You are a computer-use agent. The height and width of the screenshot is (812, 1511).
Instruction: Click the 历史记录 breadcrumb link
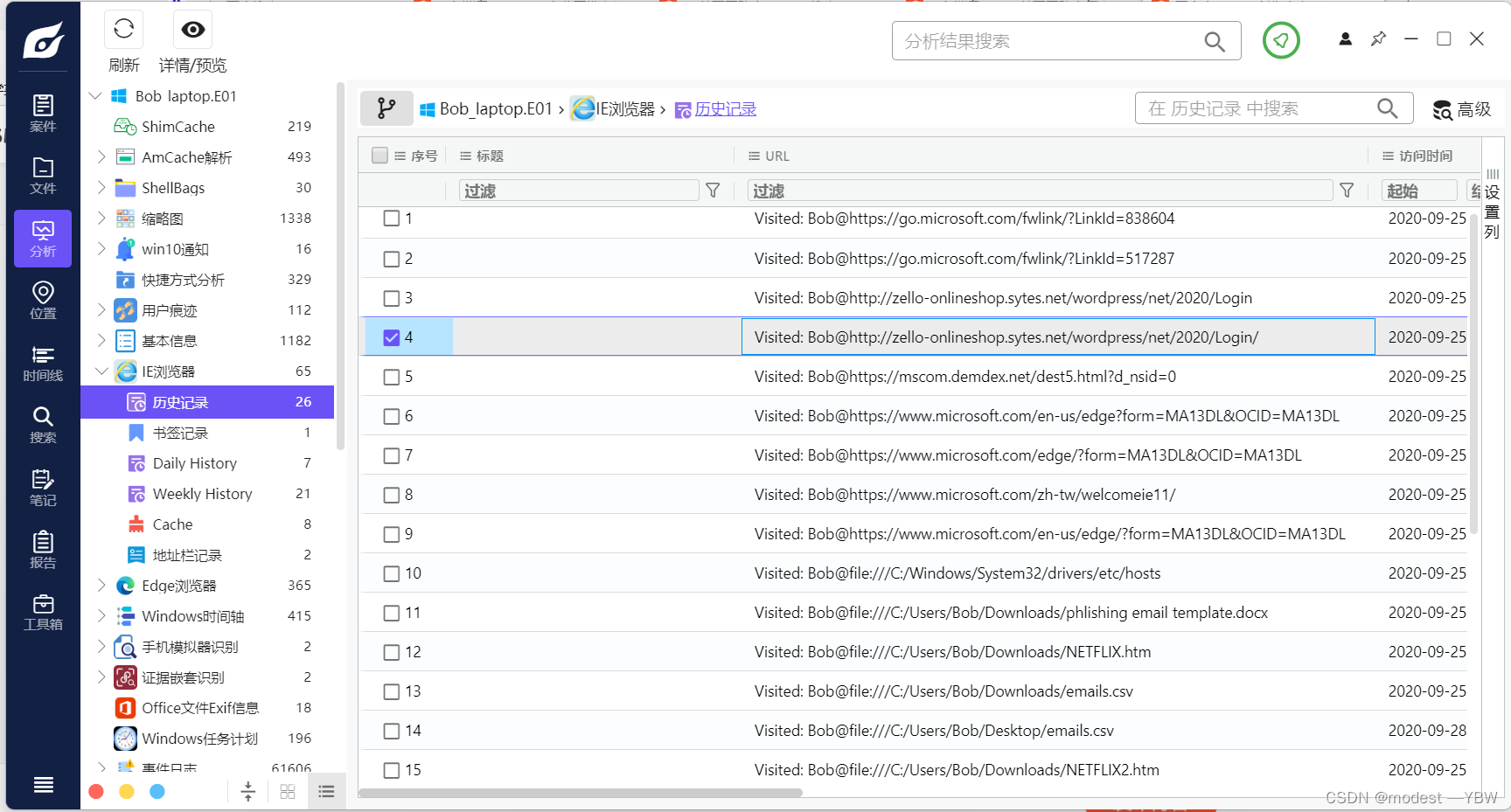pos(725,109)
